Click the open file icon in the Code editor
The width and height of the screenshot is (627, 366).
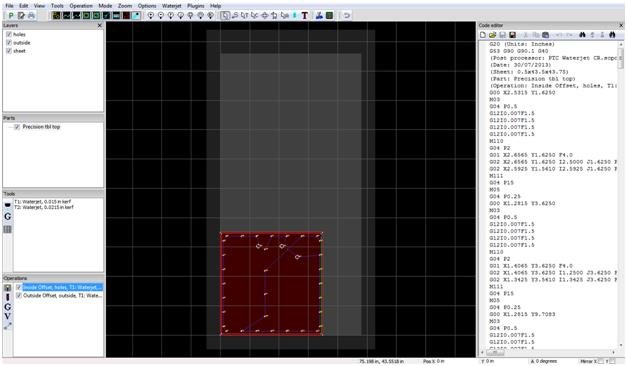492,35
